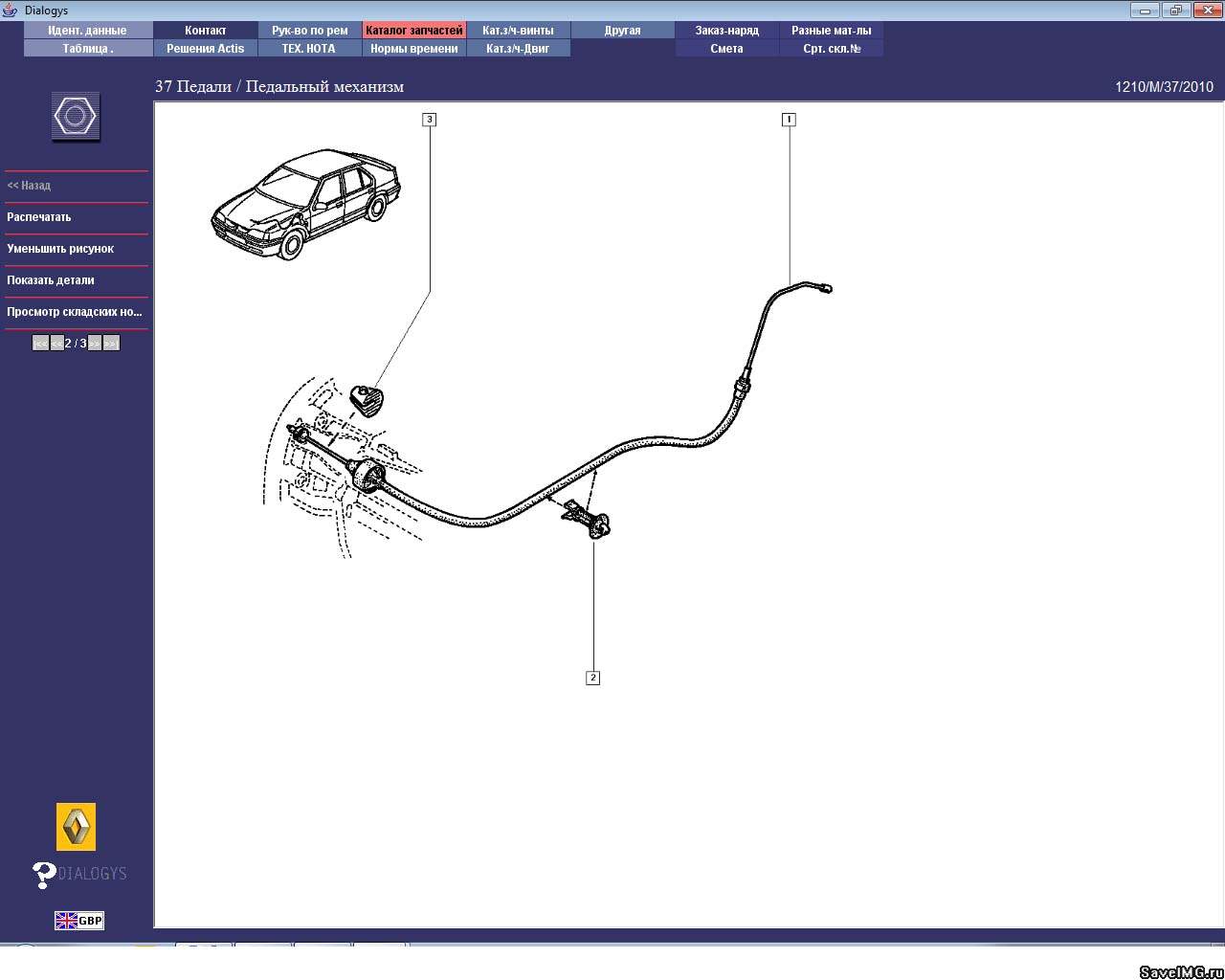This screenshot has height=980, width=1225.
Task: Minimize the Dialogys window
Action: (1144, 11)
